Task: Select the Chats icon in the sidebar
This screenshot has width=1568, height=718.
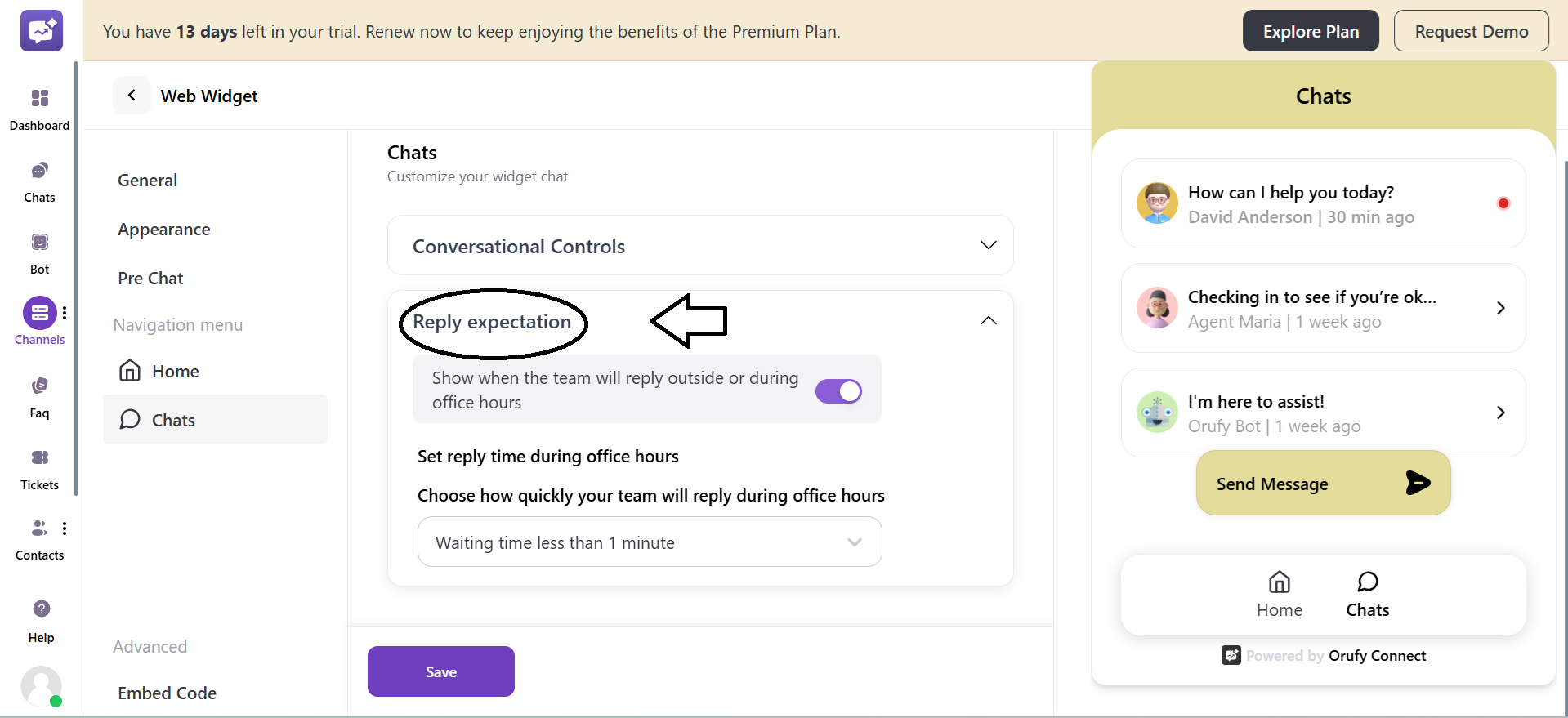Action: coord(39,180)
